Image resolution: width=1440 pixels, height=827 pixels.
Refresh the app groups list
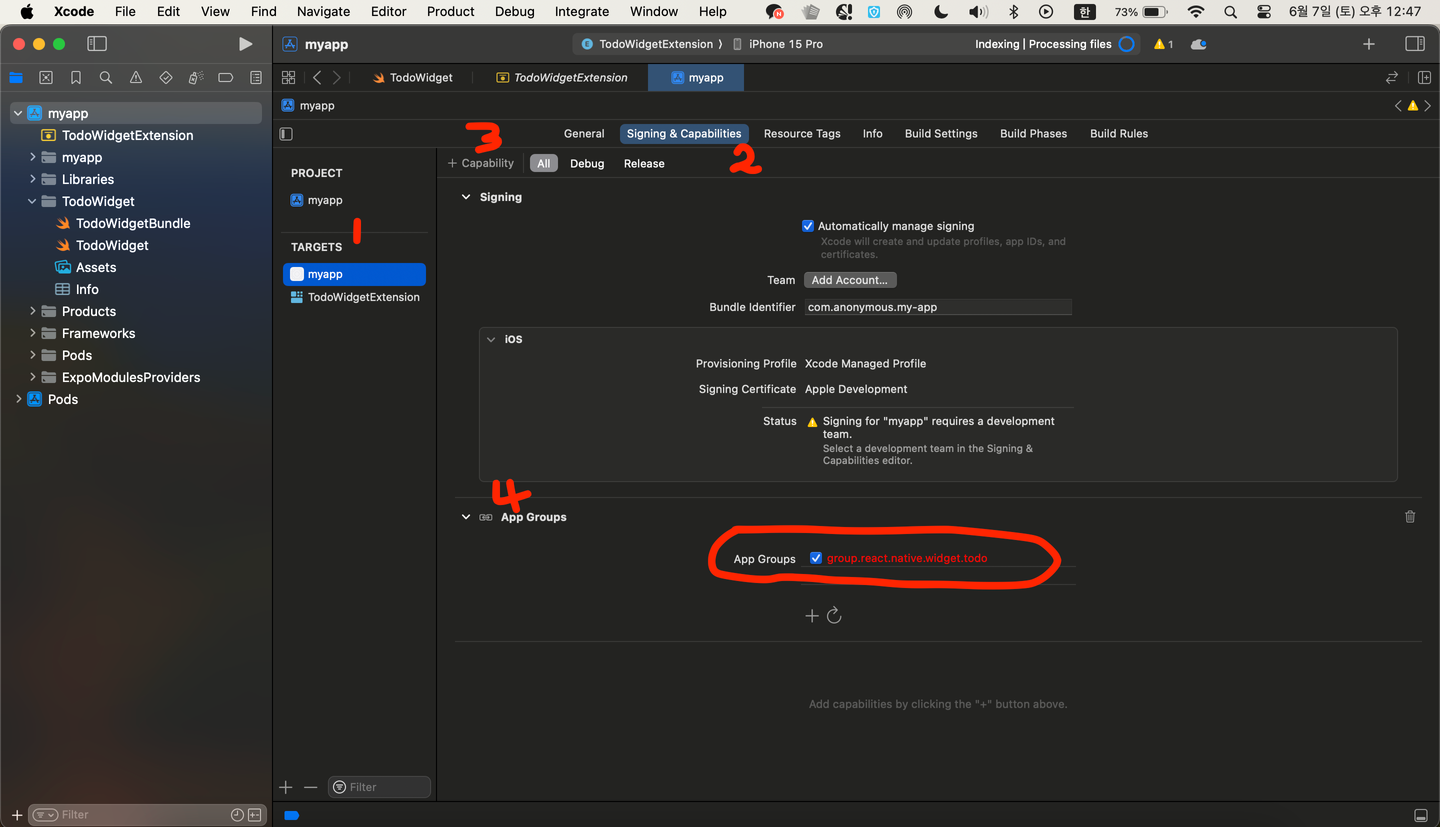click(x=834, y=616)
